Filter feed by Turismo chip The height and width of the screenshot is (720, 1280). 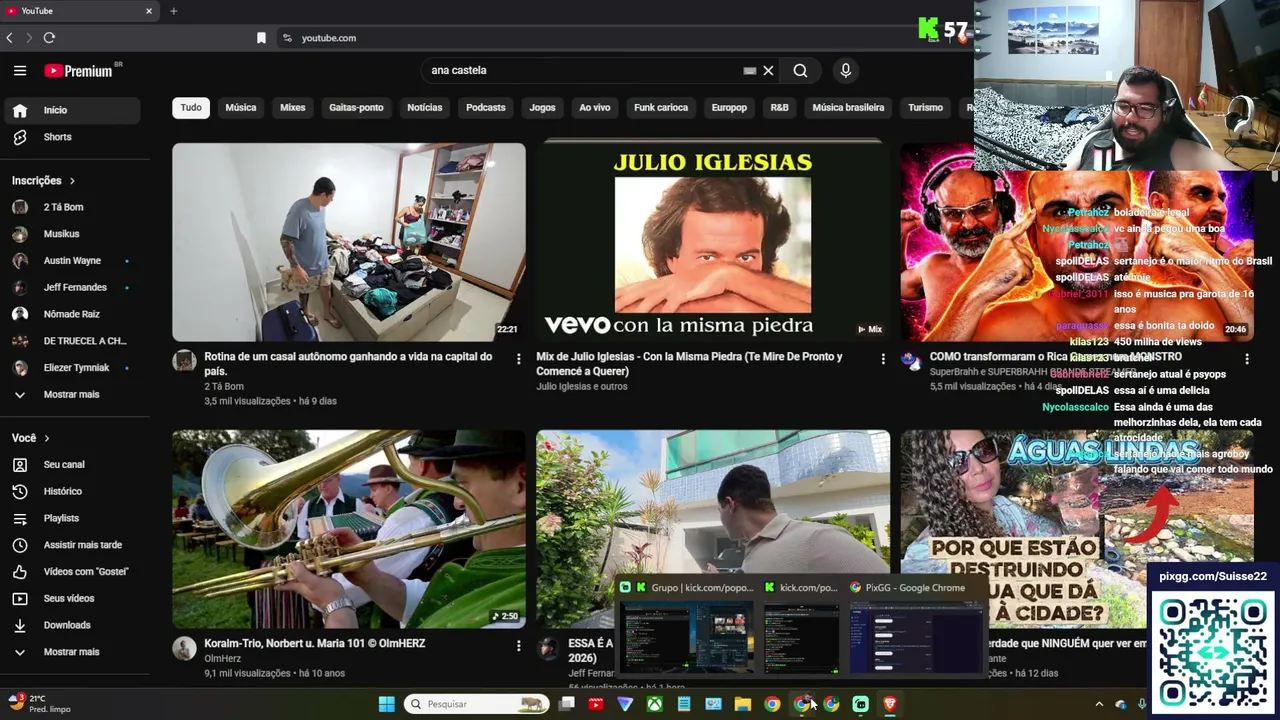[x=925, y=108]
